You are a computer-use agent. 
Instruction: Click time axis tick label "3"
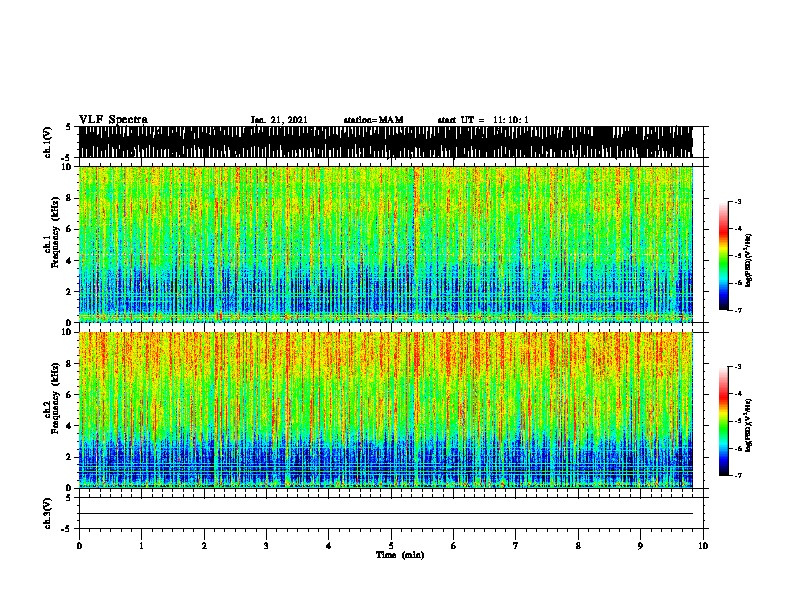[266, 545]
